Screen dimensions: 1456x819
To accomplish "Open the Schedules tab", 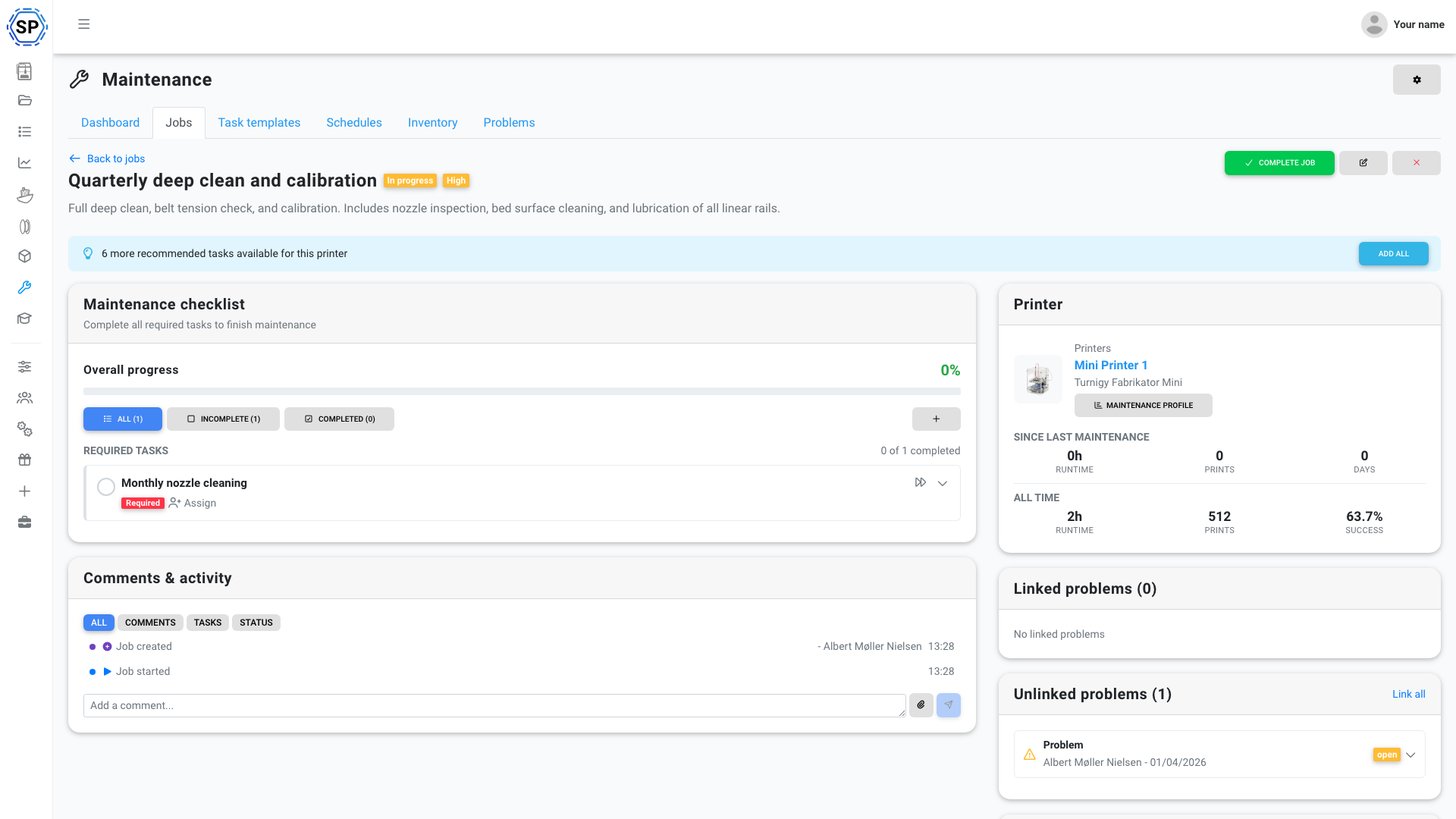I will point(353,122).
